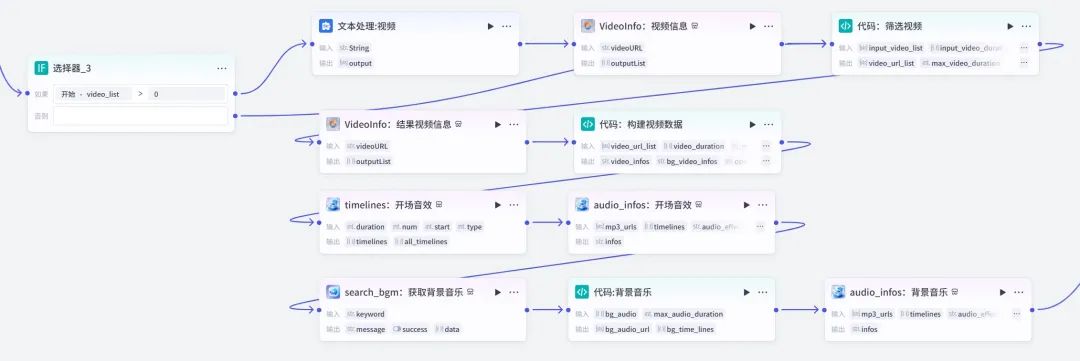1080x361 pixels.
Task: Open more options menu on VideoInfo:视频信息
Action: coord(769,26)
